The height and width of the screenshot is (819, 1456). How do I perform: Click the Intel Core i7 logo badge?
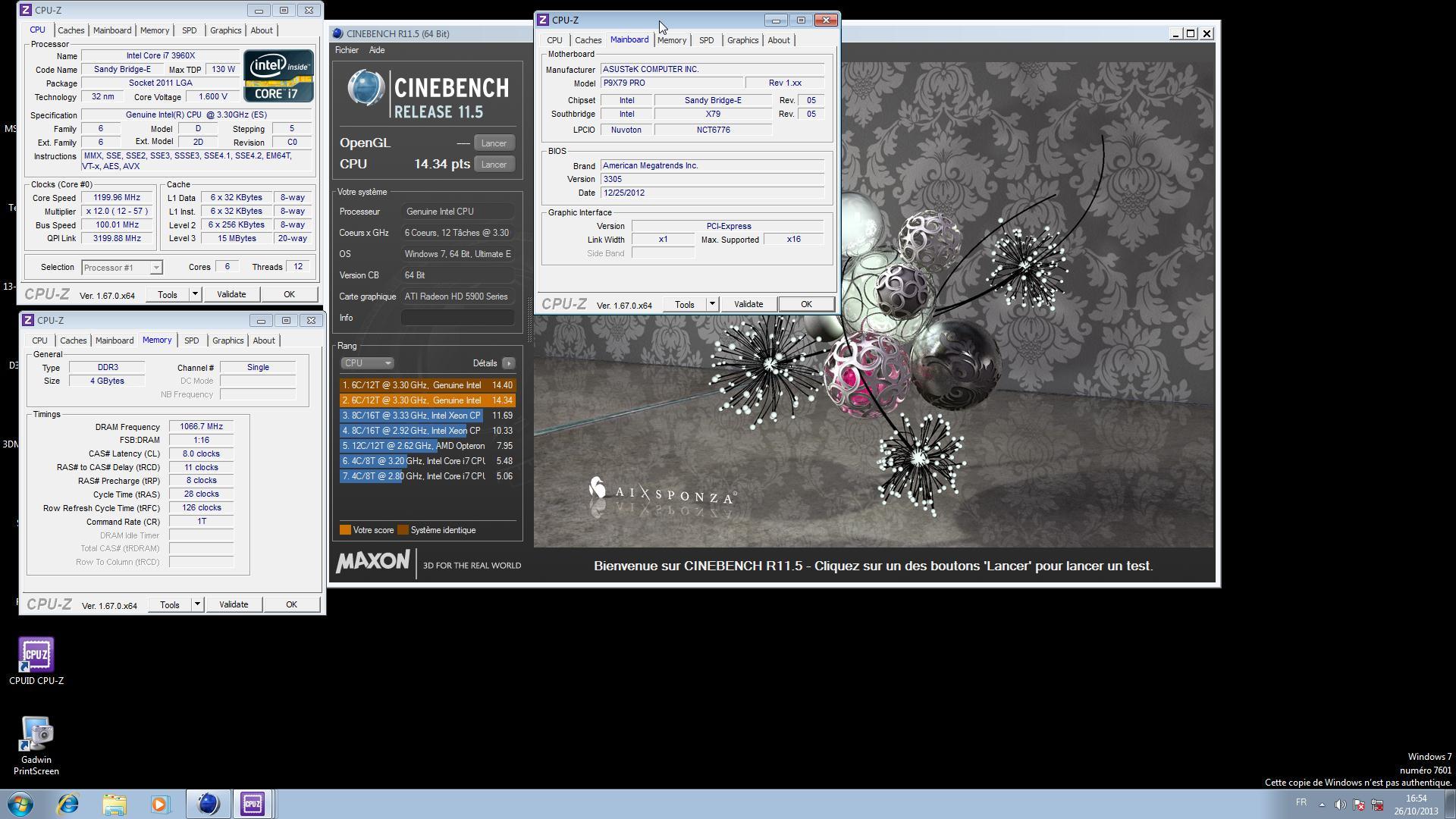click(278, 76)
